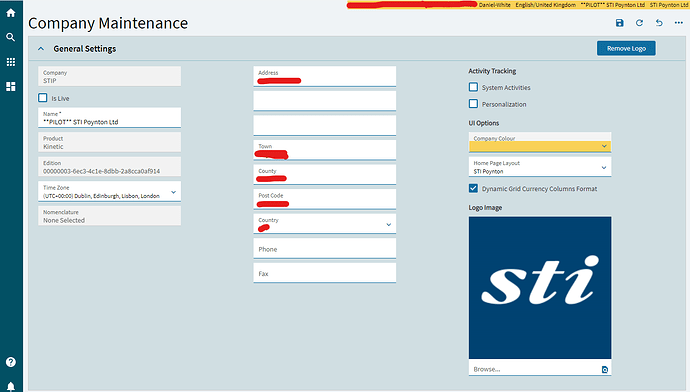Enable System Activities tracking
The height and width of the screenshot is (392, 690).
(x=473, y=87)
